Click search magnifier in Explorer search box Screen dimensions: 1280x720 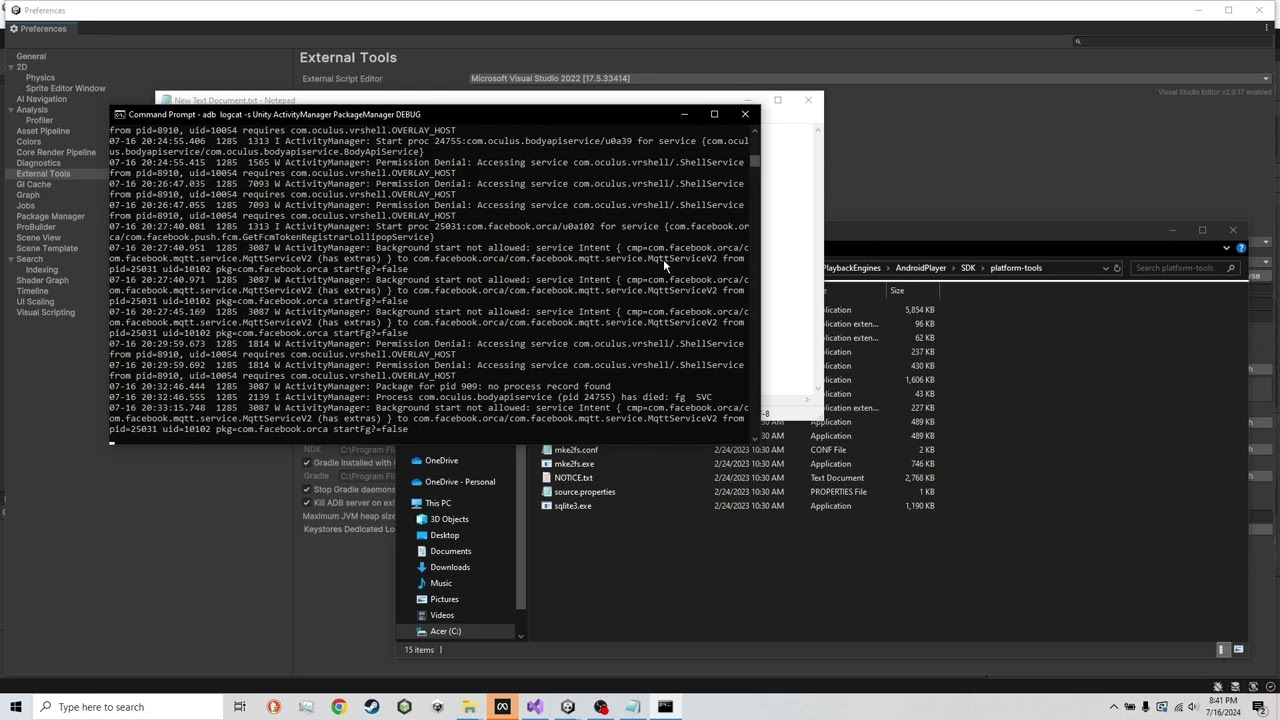point(1231,268)
